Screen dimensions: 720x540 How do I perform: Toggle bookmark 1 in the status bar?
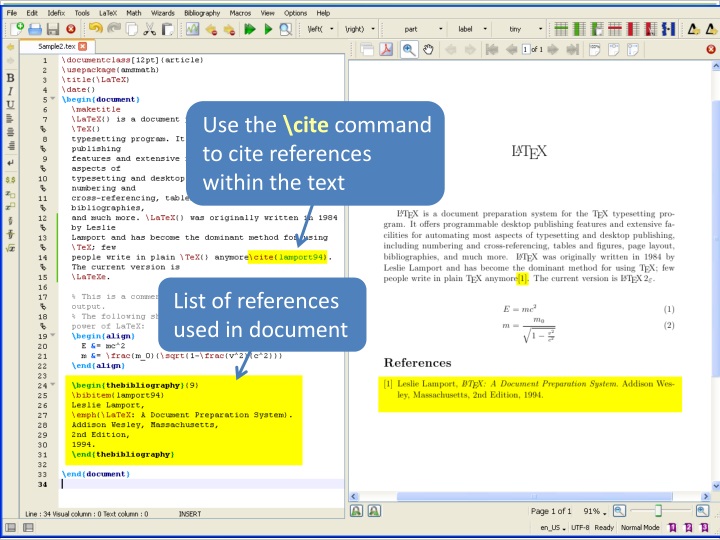tap(672, 527)
